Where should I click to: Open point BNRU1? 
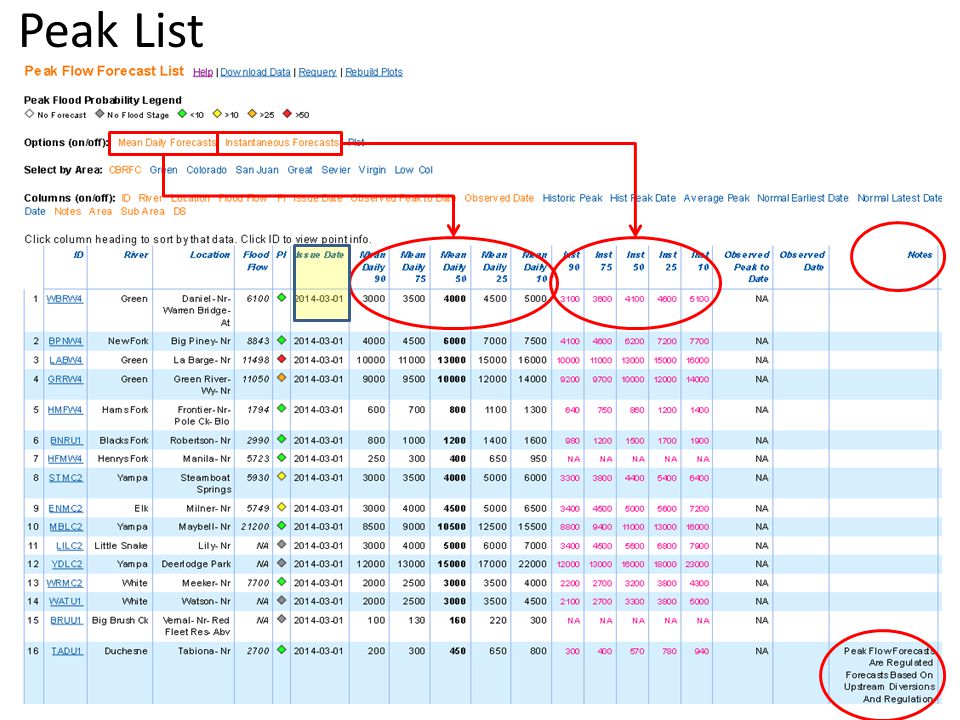[66, 440]
